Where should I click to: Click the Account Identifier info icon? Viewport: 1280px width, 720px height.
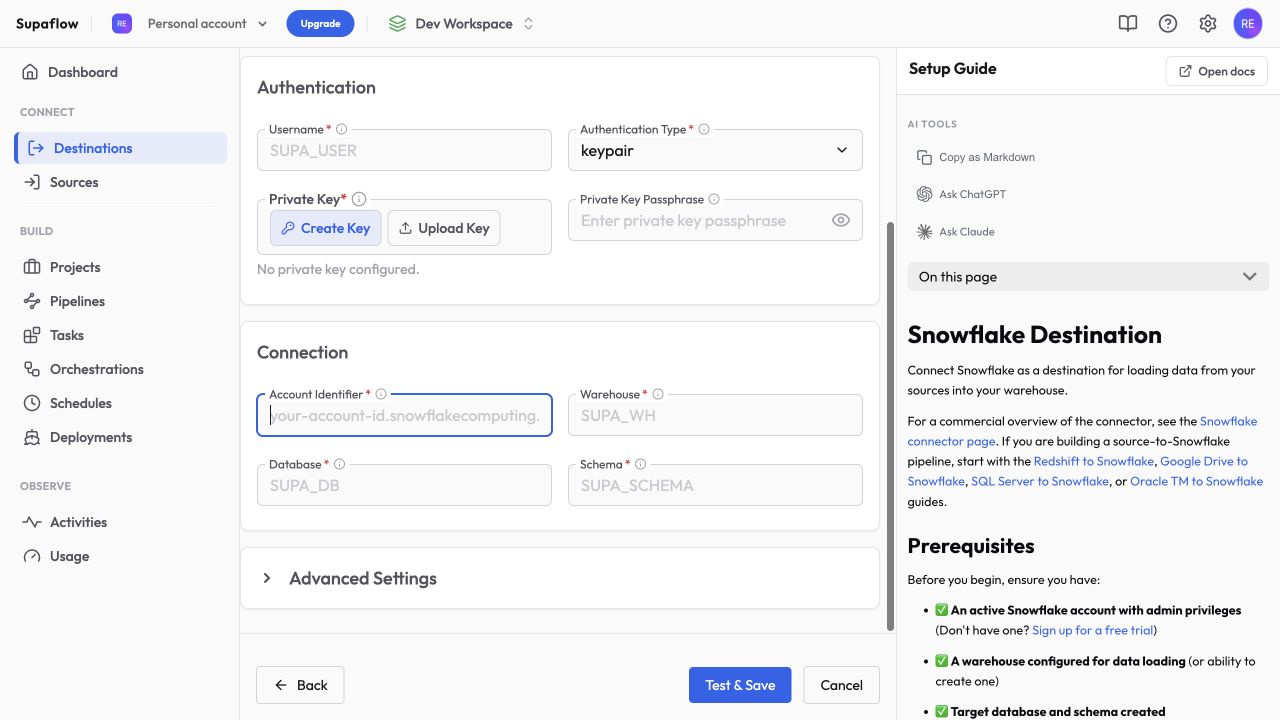[381, 394]
